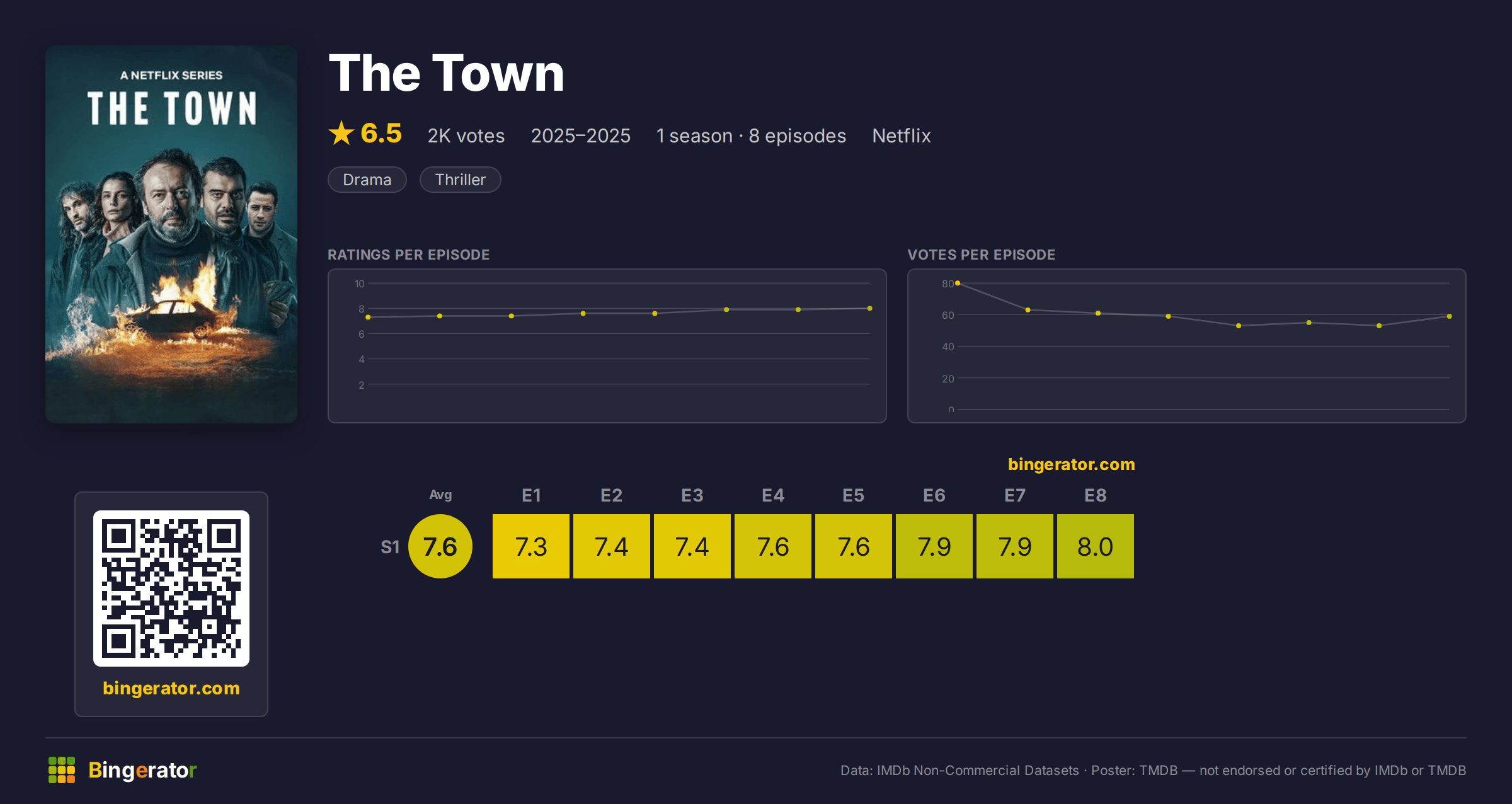Select the Thriller genre tag
Viewport: 1512px width, 804px height.
click(x=461, y=180)
